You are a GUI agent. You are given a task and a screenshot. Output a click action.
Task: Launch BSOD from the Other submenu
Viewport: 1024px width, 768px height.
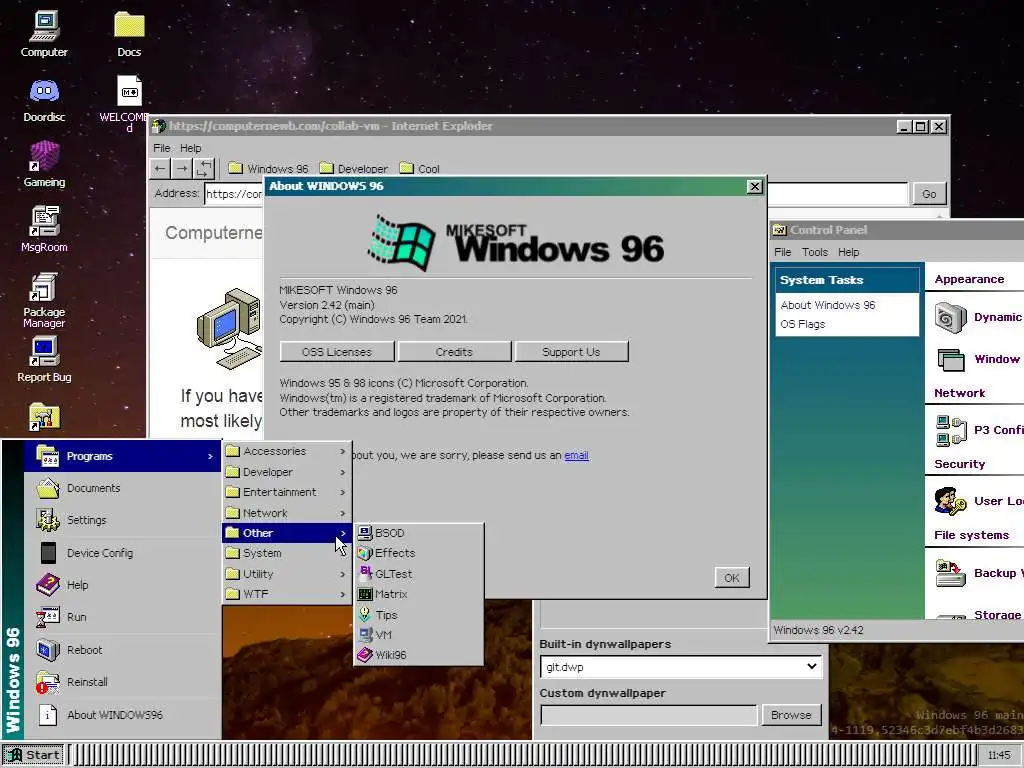coord(419,533)
